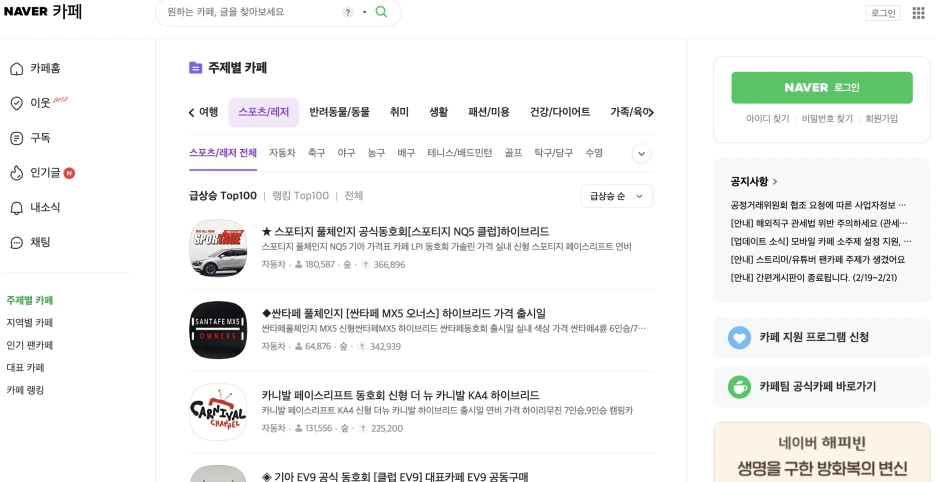Viewport: 936px width, 482px height.
Task: Switch to the 패션/미용 category tab
Action: click(x=489, y=112)
